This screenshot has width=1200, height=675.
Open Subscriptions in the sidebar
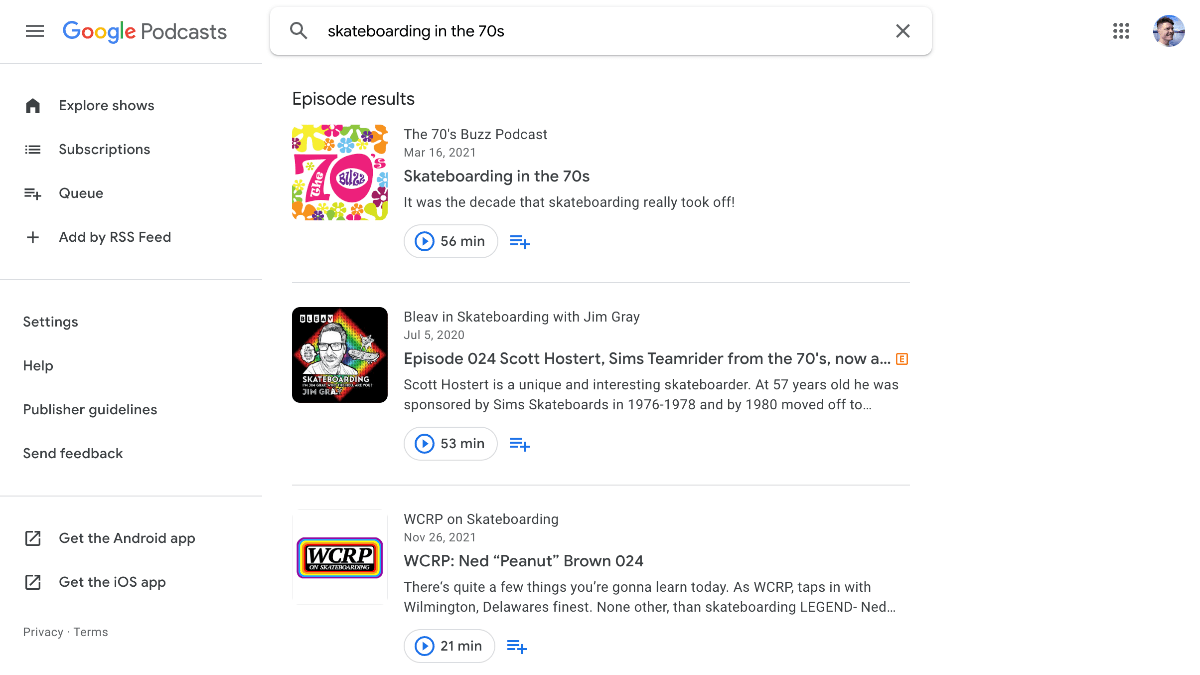click(x=104, y=149)
